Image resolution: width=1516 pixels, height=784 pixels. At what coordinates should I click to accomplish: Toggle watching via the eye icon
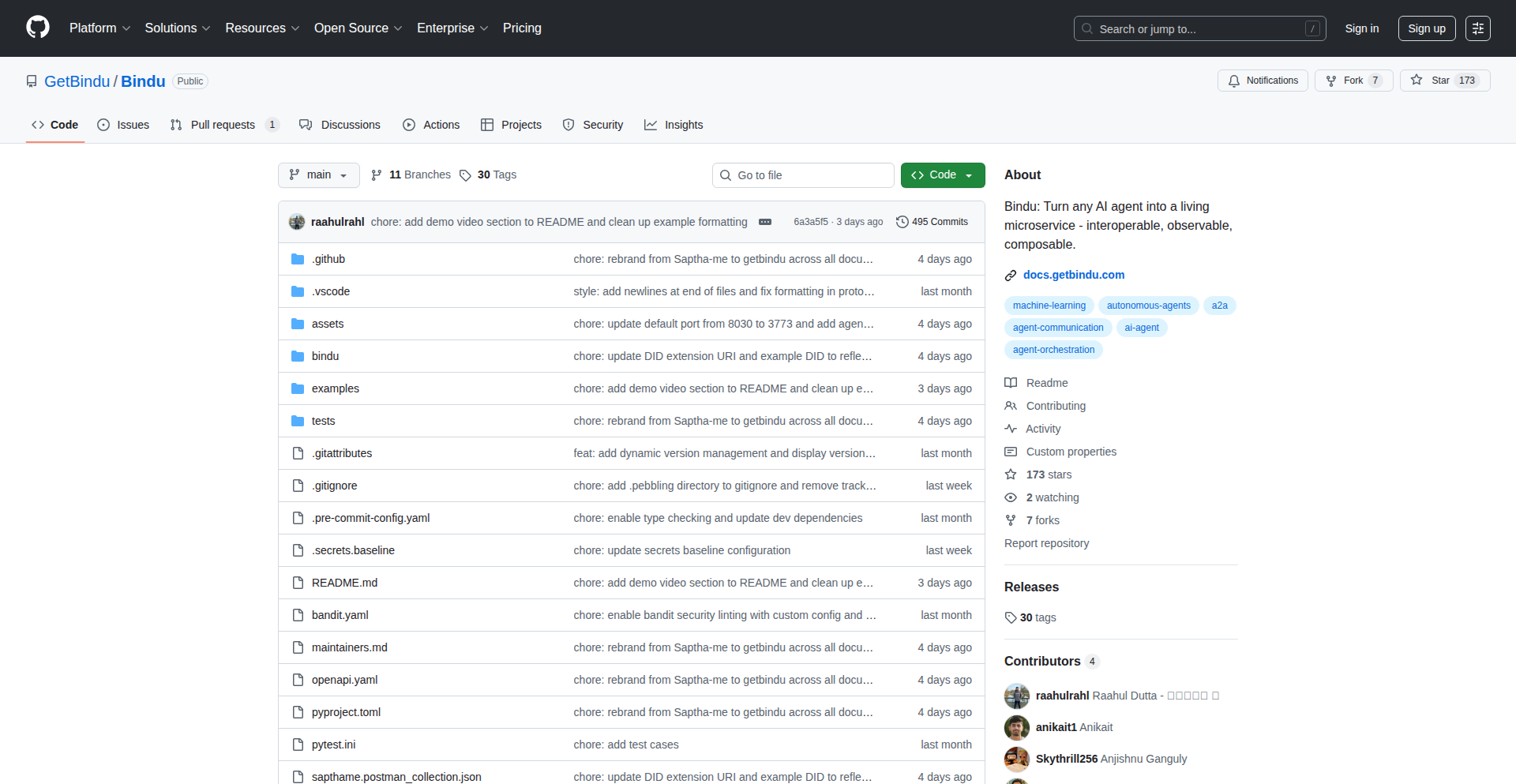point(1011,497)
